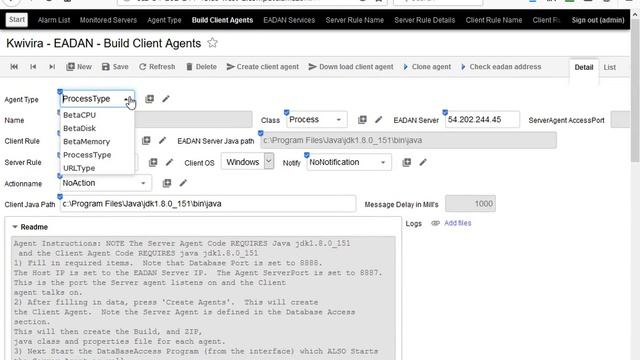Add new entry next to Agent Type
Screen dimensions: 640x360
pyautogui.click(x=149, y=99)
